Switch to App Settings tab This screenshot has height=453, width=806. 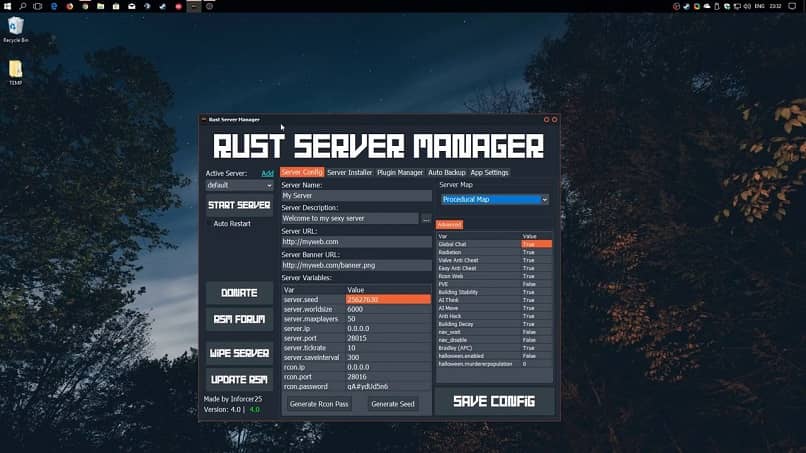[489, 172]
